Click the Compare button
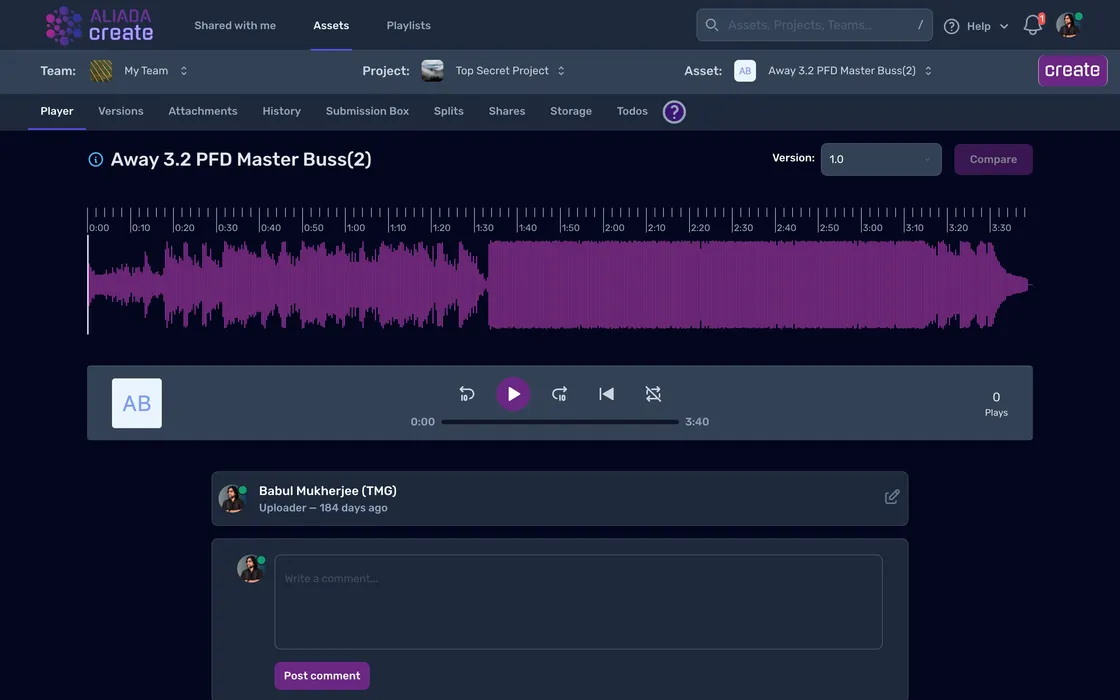1120x700 pixels. tap(993, 160)
